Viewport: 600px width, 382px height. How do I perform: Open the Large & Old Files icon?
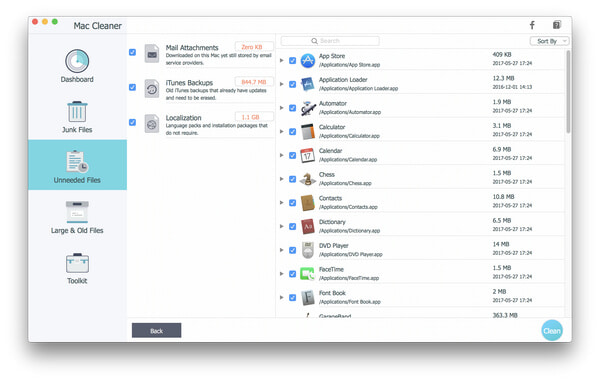point(77,212)
